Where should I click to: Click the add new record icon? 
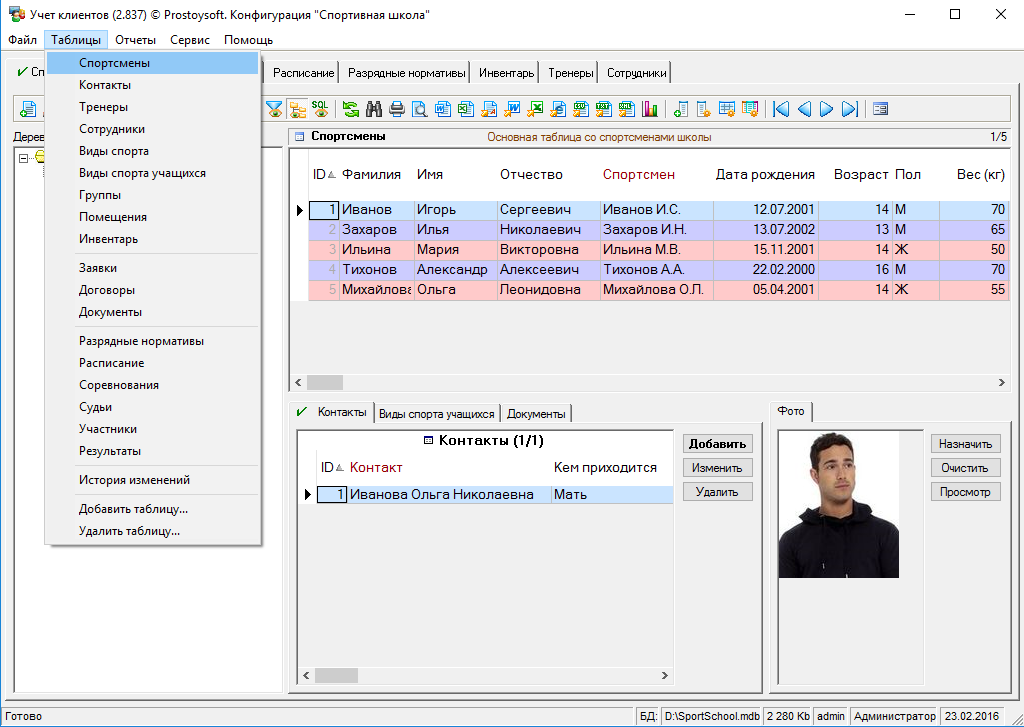tap(27, 109)
